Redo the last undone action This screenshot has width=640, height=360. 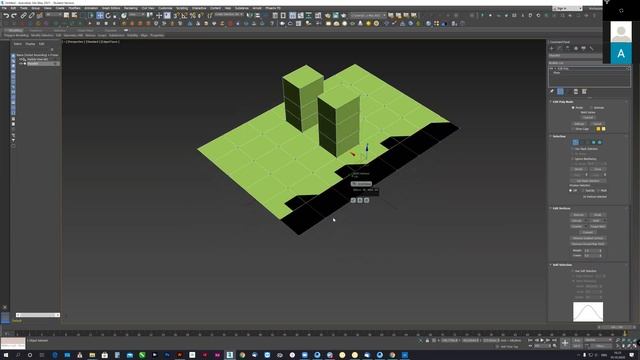(x=13, y=16)
